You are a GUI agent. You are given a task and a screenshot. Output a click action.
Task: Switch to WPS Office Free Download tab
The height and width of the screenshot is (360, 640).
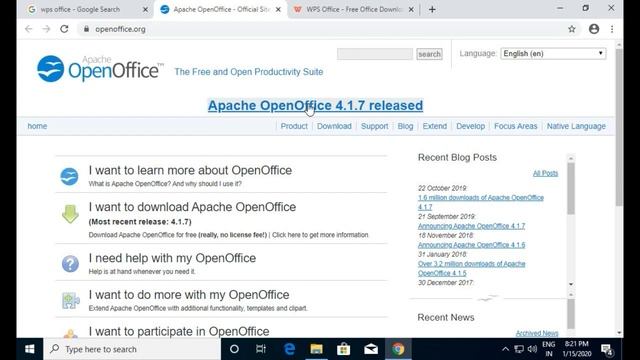tap(354, 9)
